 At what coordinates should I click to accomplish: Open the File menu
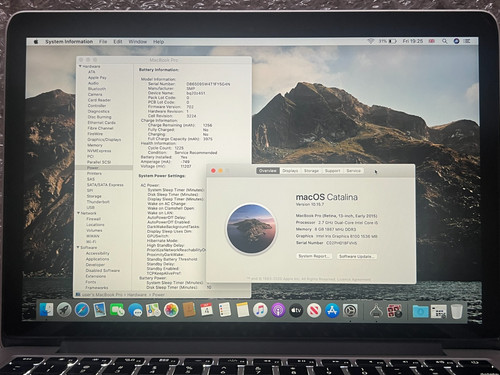[103, 42]
